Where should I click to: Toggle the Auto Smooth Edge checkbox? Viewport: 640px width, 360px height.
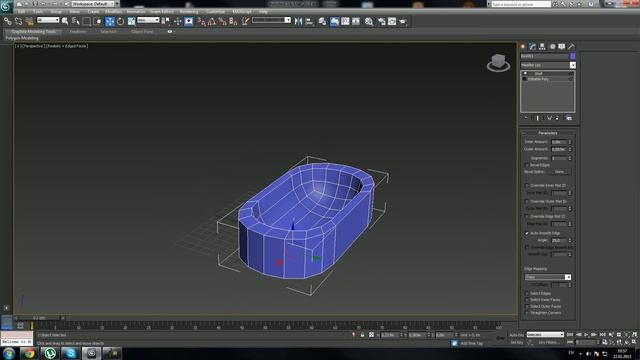(527, 233)
